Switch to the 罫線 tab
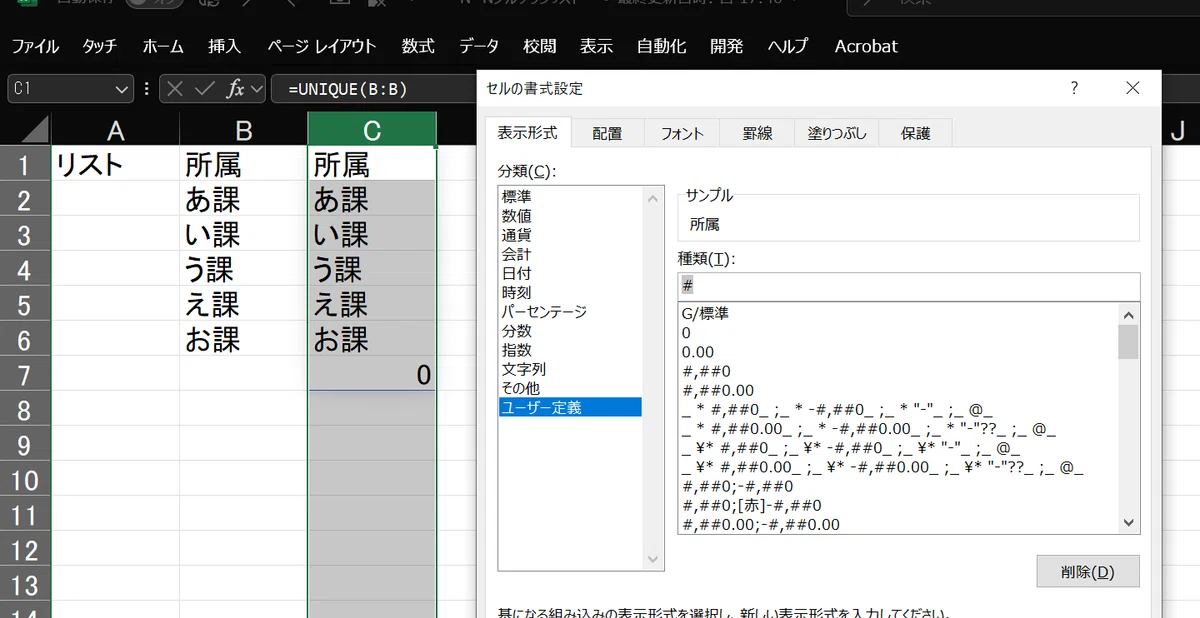 (x=757, y=133)
